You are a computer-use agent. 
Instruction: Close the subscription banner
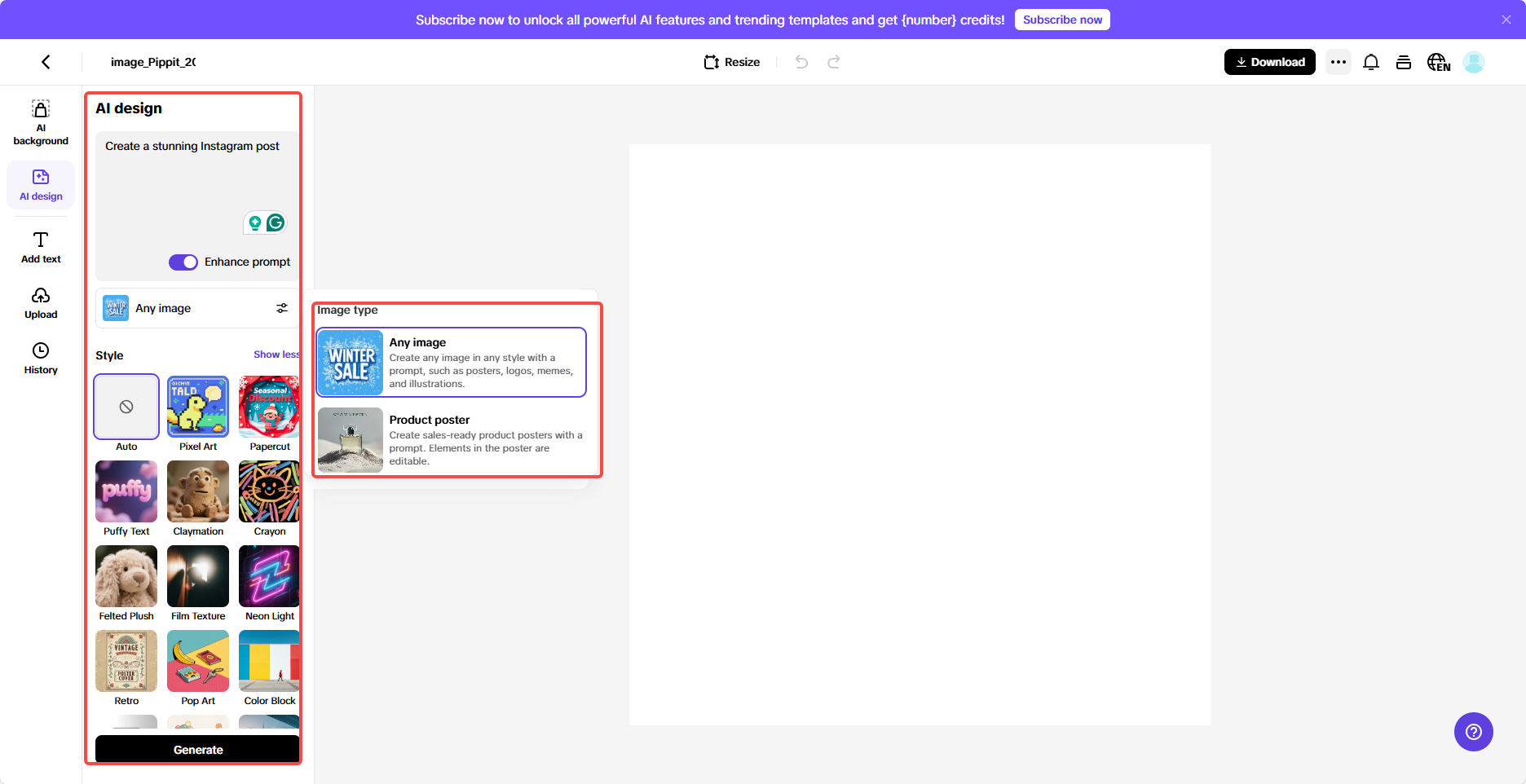[x=1506, y=20]
